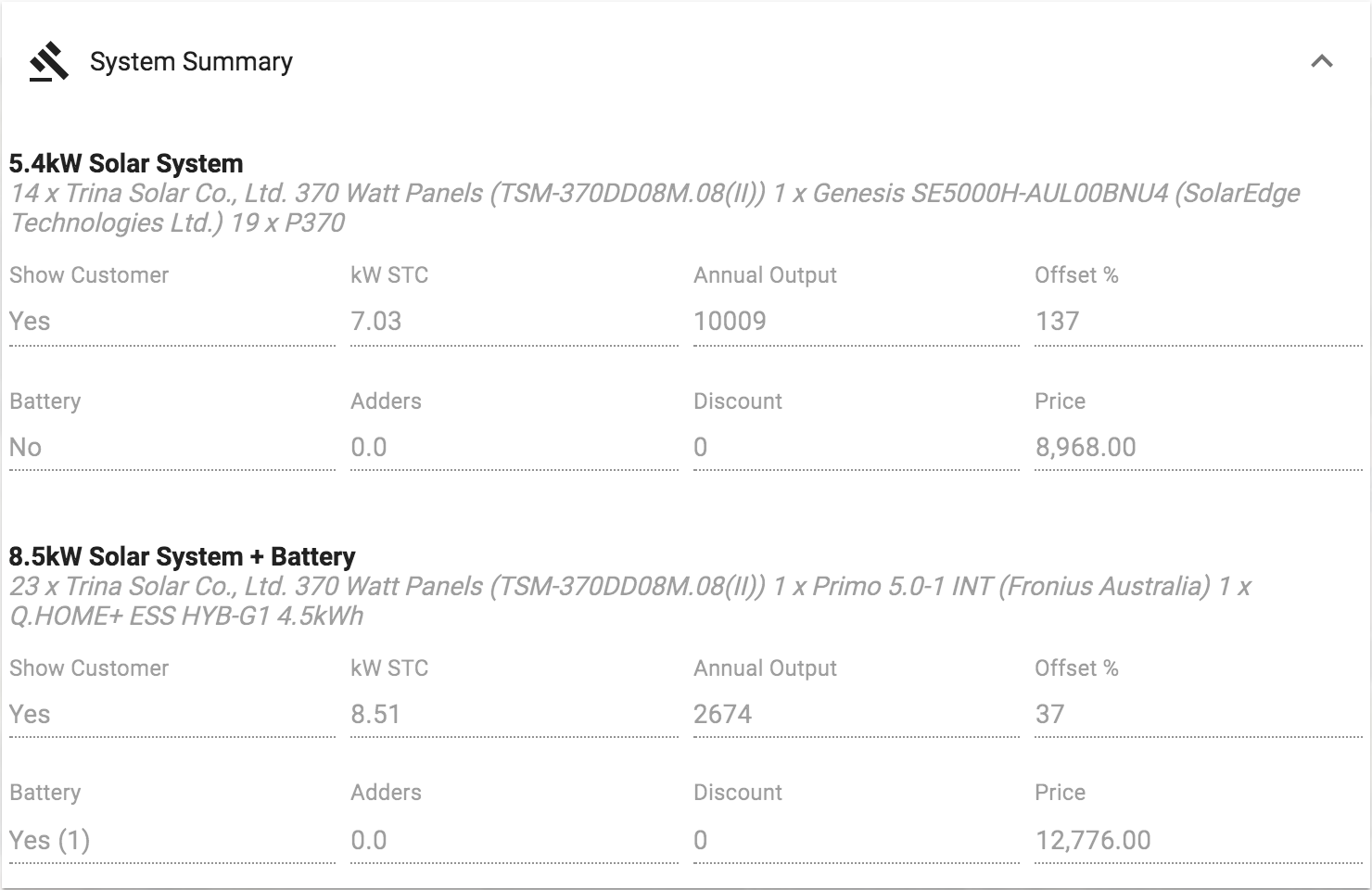Screen dimensions: 1372x890
Task: Open the 8.5kW Solar System + Battery title
Action: [x=182, y=556]
